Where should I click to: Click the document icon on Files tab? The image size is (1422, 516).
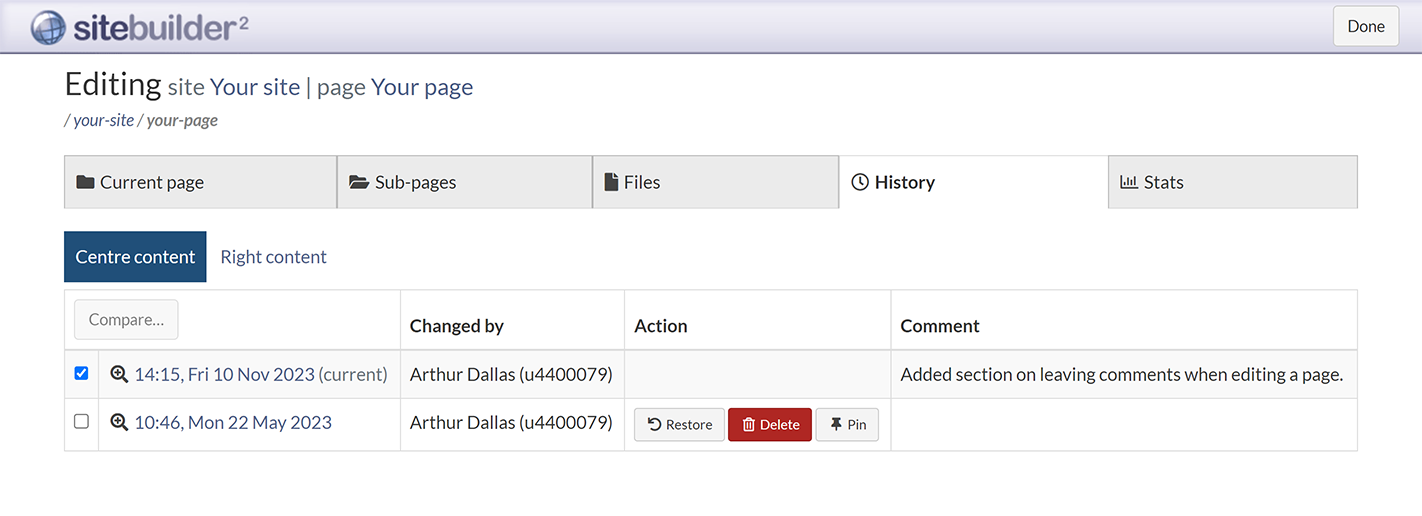[x=611, y=182]
